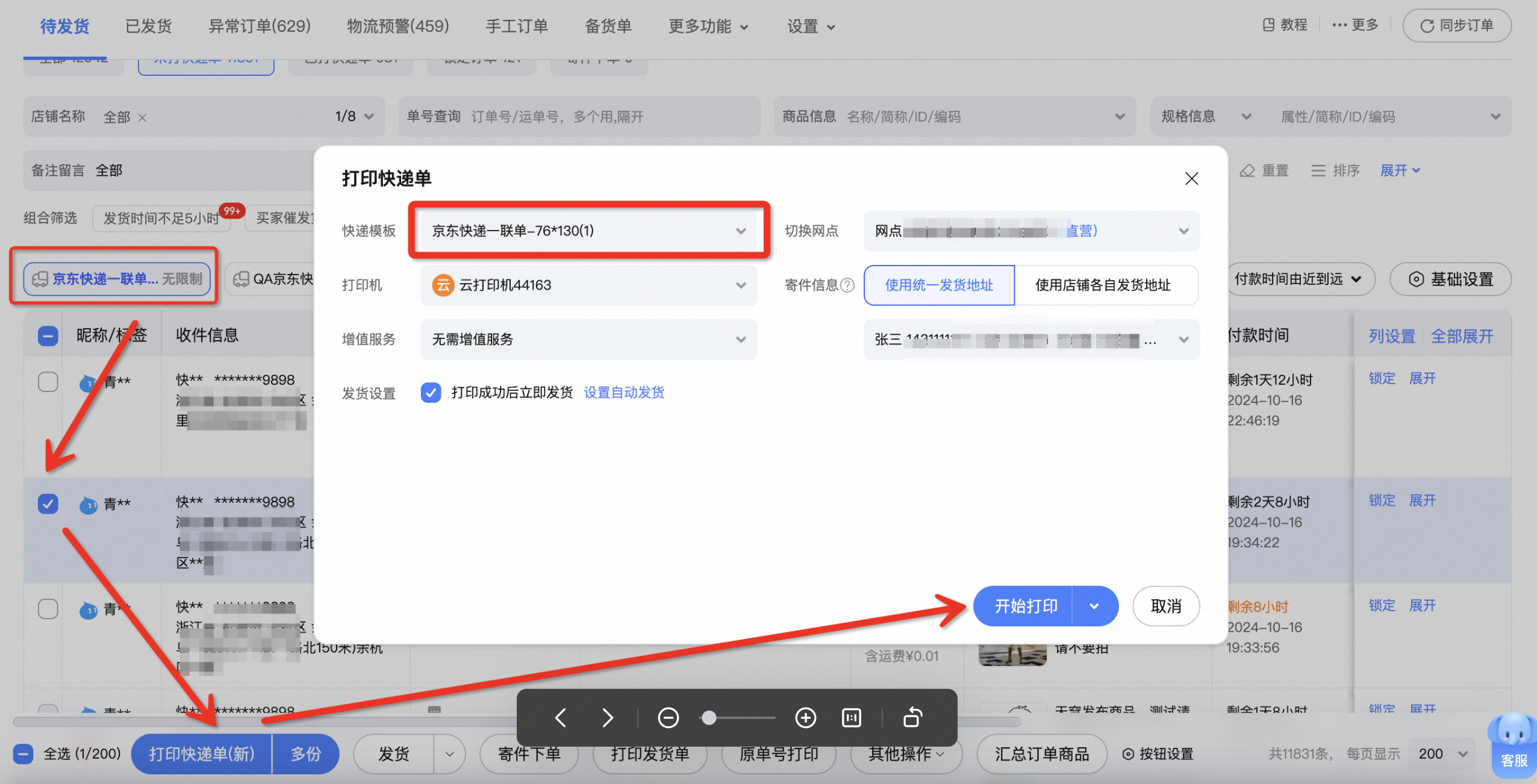
Task: Switch to the 待发货 tab
Action: point(64,26)
